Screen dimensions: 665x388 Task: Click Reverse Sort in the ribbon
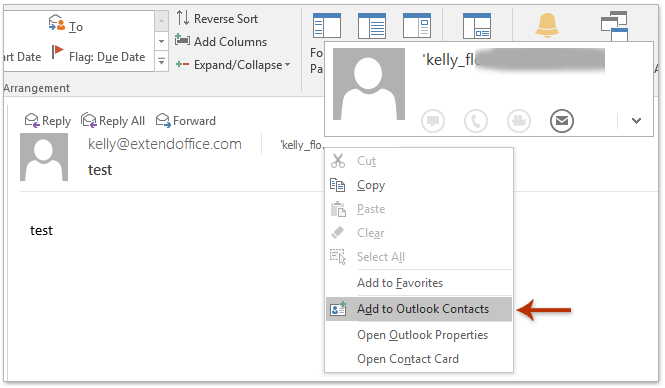(x=217, y=18)
